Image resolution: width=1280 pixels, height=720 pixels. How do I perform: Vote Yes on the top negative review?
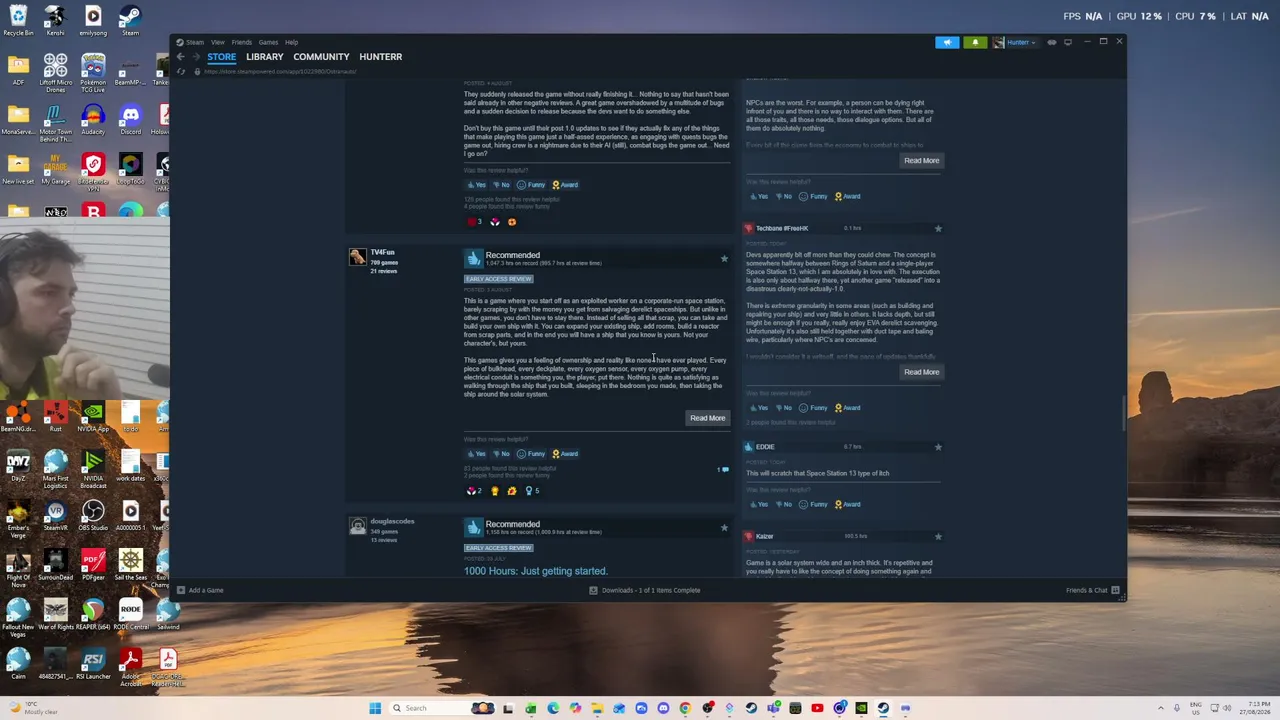(x=476, y=185)
